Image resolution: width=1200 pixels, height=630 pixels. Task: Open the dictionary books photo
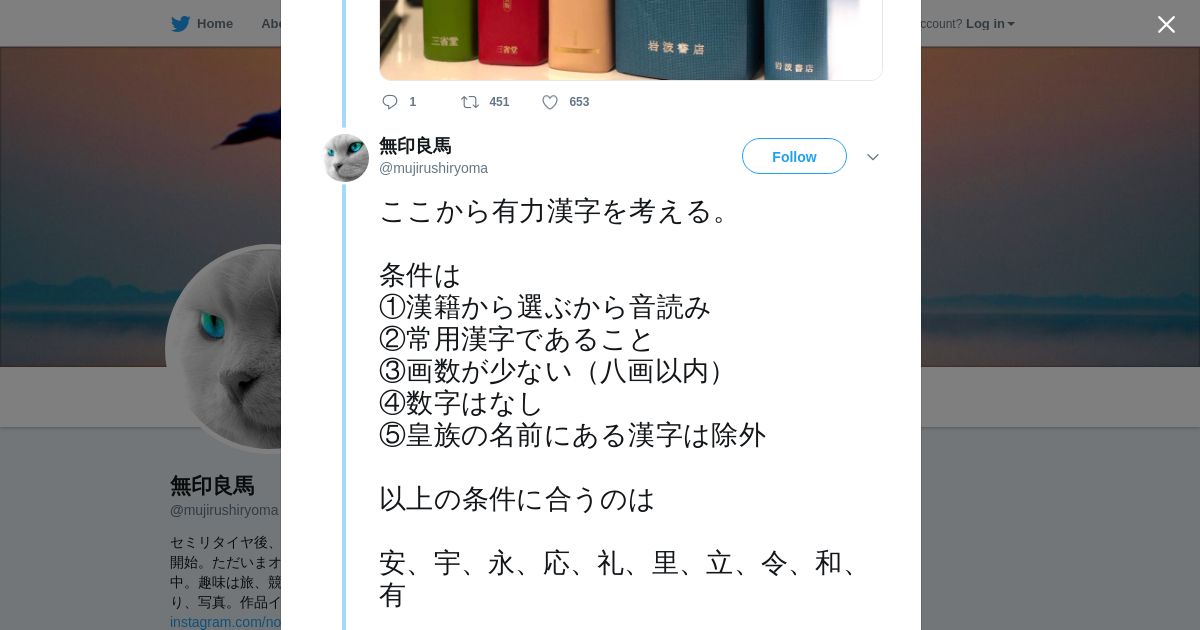(631, 40)
